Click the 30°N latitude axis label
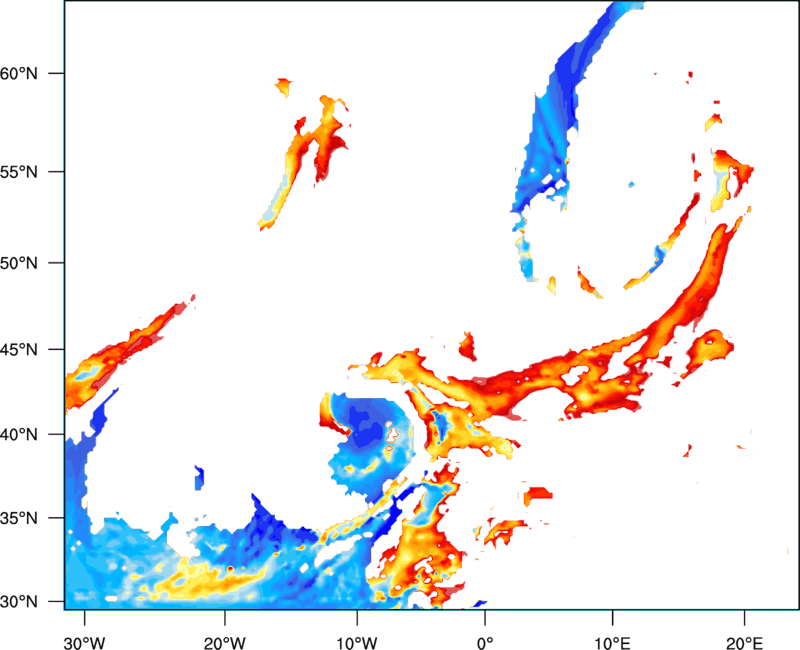This screenshot has width=800, height=650. 19,602
